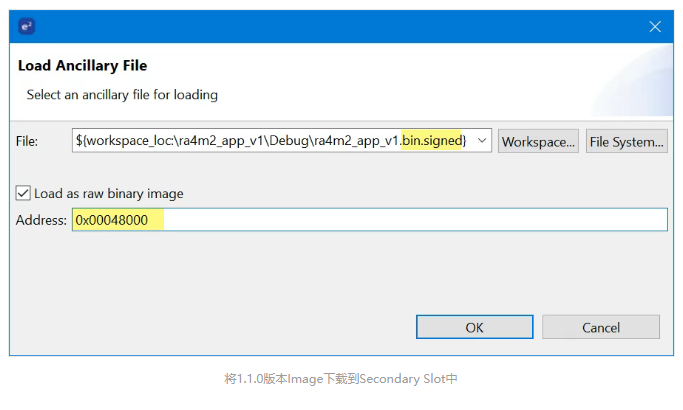Click the blue title bar empty area
Viewport: 683px width, 410px height.
[x=340, y=27]
